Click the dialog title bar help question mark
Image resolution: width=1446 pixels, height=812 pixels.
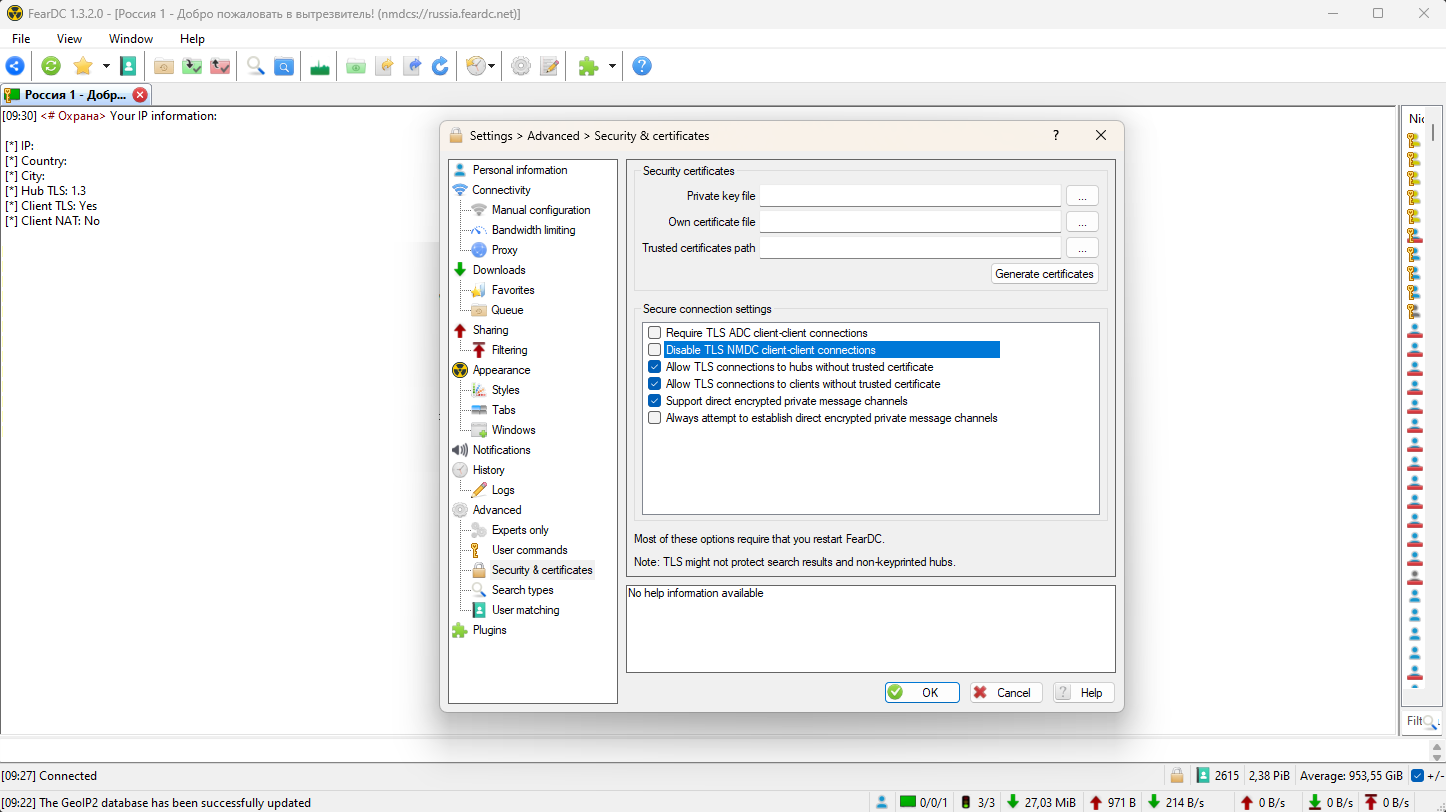pyautogui.click(x=1056, y=135)
